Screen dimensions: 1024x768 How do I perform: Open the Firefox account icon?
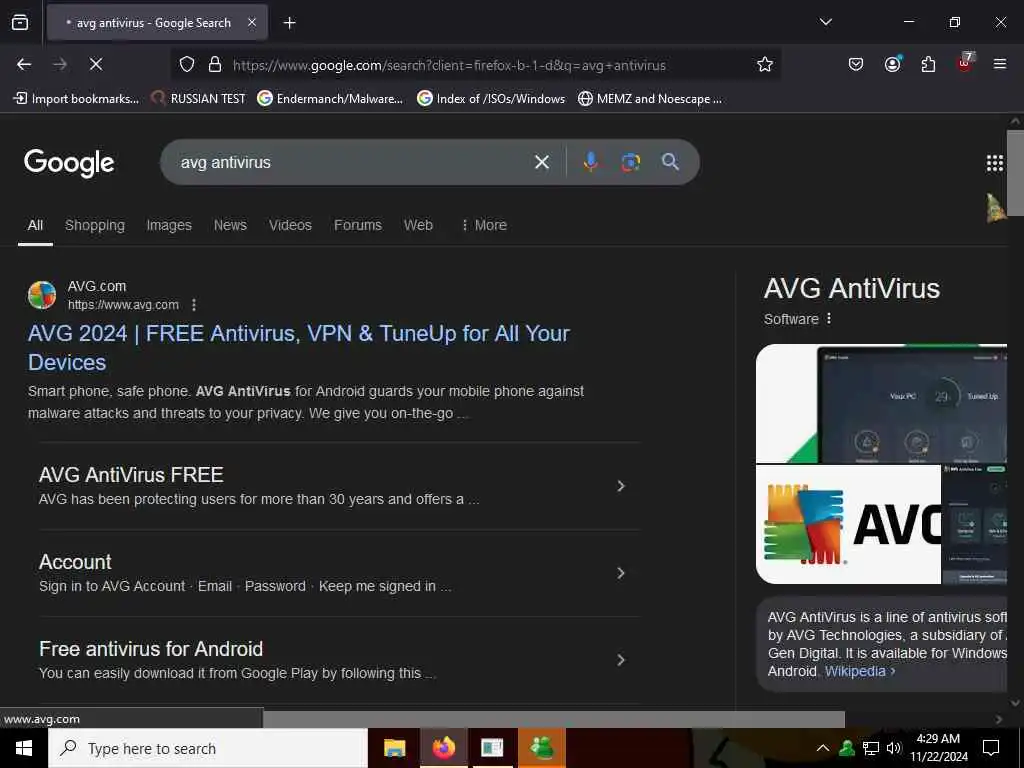click(x=892, y=64)
